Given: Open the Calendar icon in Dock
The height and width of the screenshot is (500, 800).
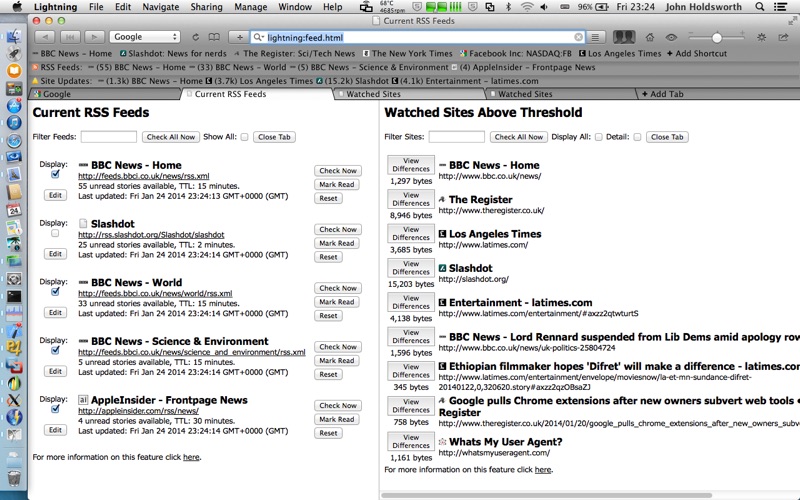Looking at the screenshot, I should click(x=14, y=210).
